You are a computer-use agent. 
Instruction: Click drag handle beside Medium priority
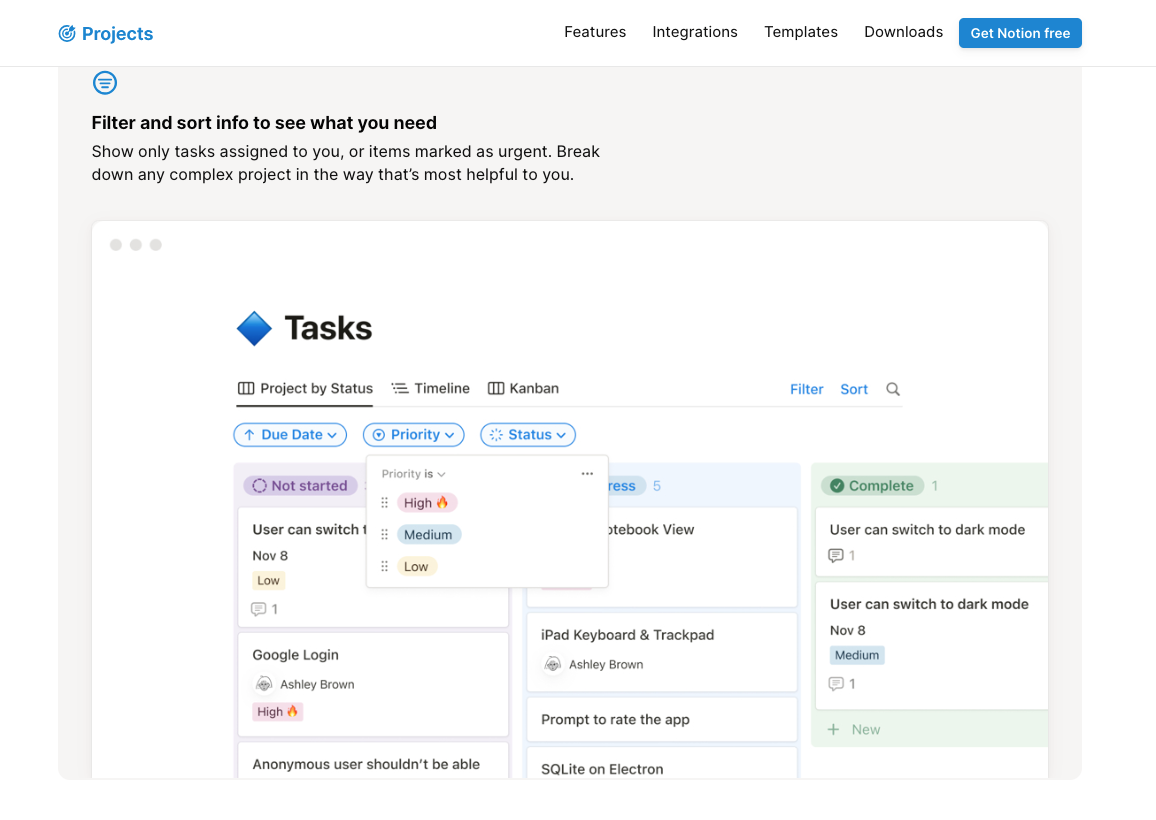point(384,535)
